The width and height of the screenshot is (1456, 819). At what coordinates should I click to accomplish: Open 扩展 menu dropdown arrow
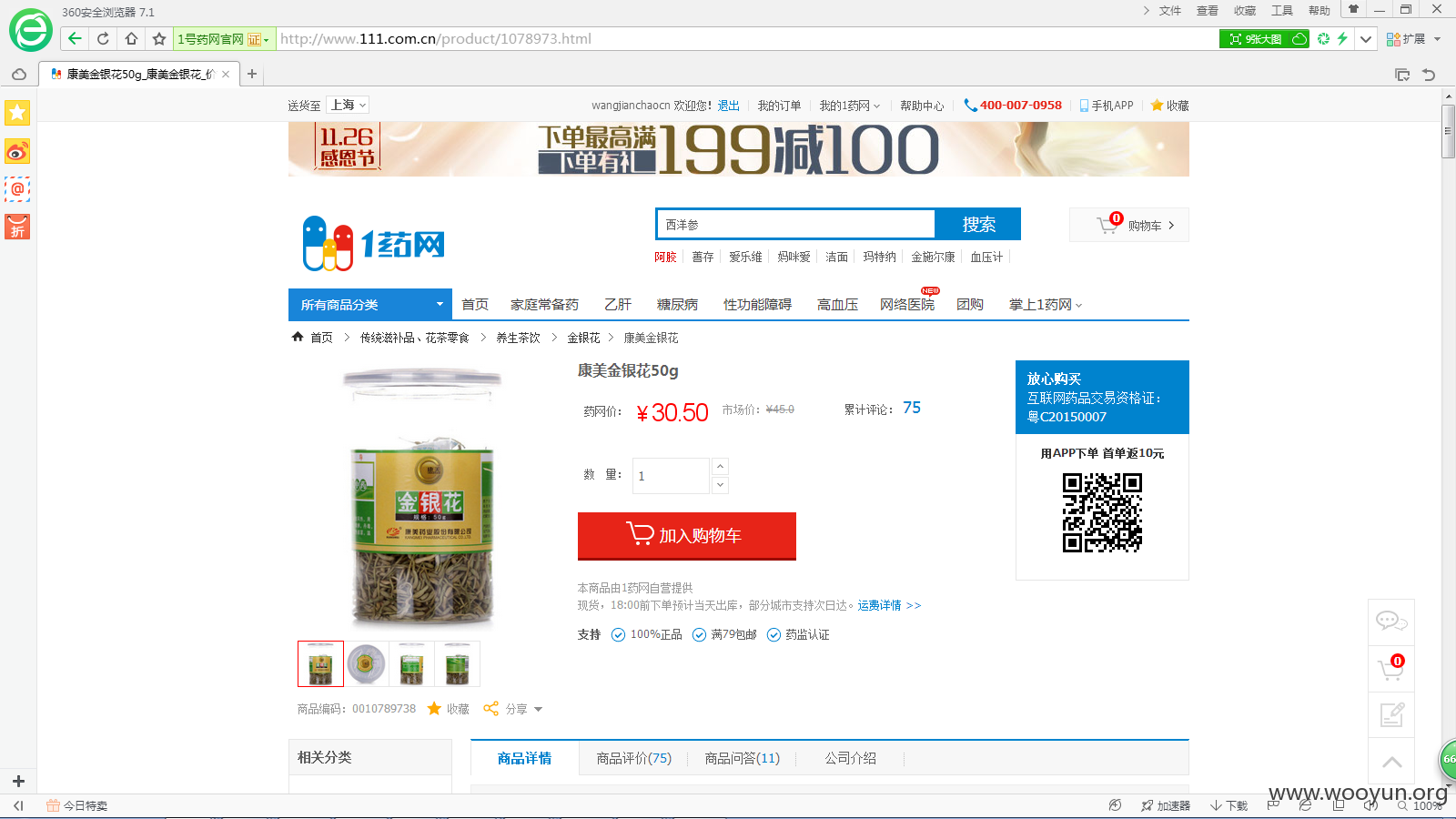(1438, 39)
